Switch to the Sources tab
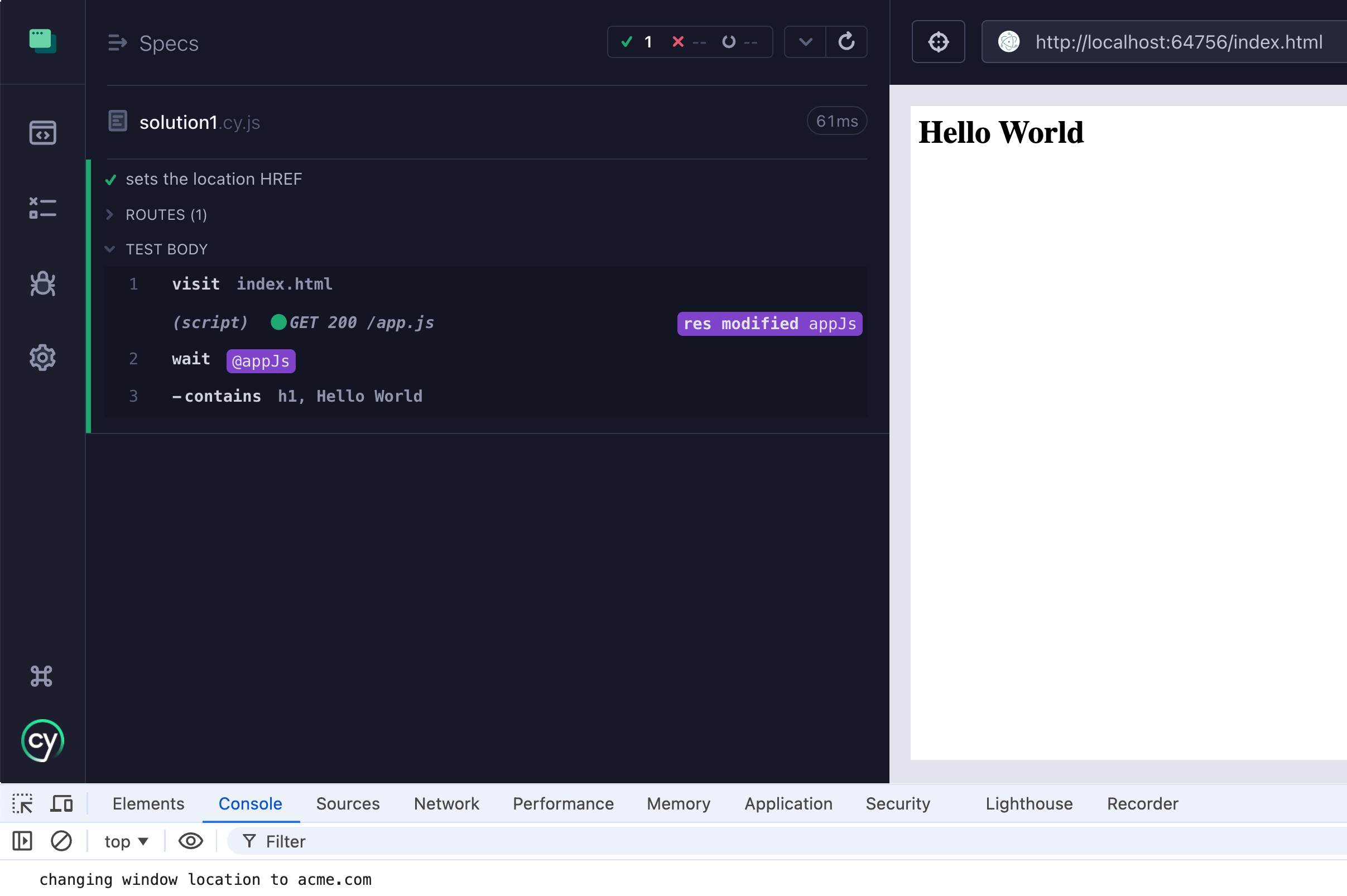The width and height of the screenshot is (1347, 896). (x=348, y=803)
